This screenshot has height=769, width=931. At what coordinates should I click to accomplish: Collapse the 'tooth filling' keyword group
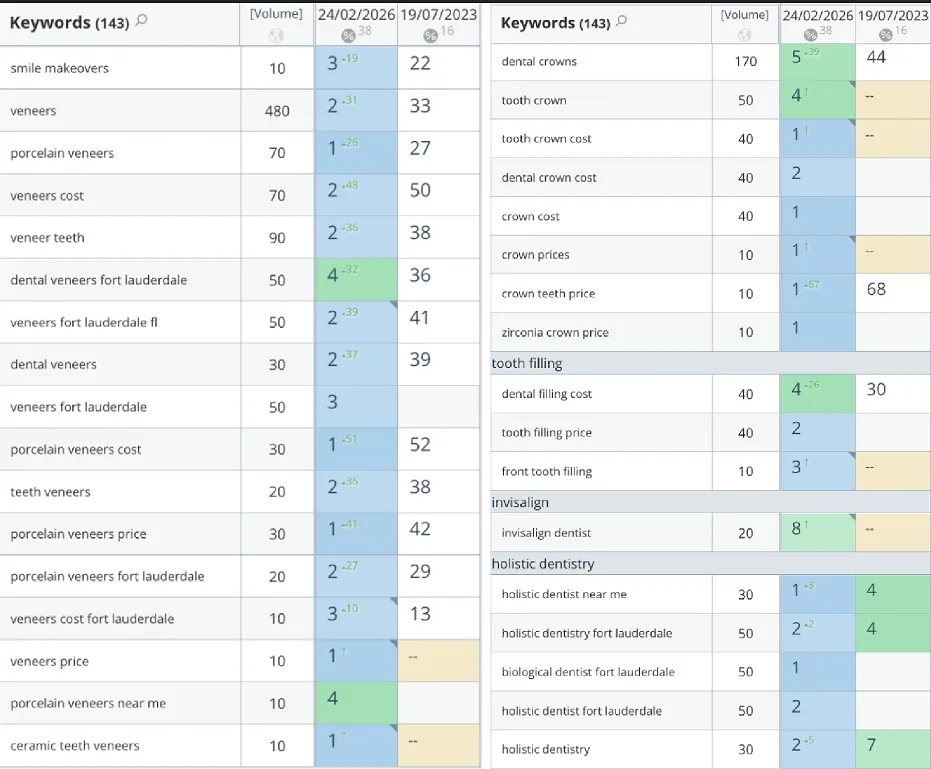coord(527,363)
